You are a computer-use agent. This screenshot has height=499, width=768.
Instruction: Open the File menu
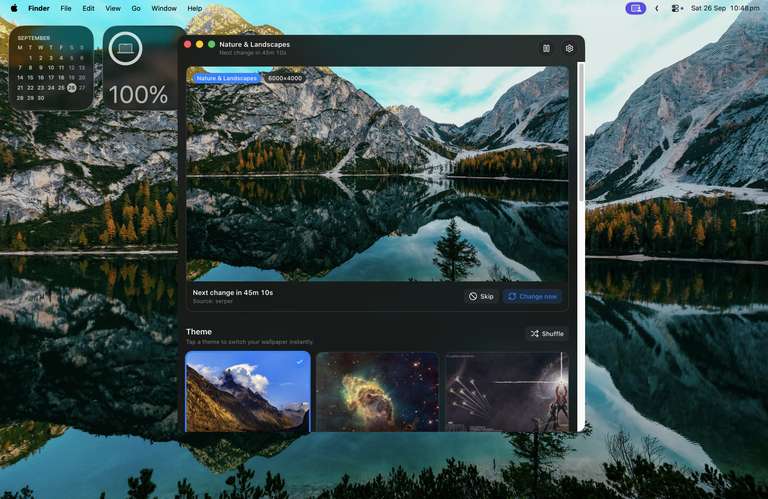(x=66, y=8)
